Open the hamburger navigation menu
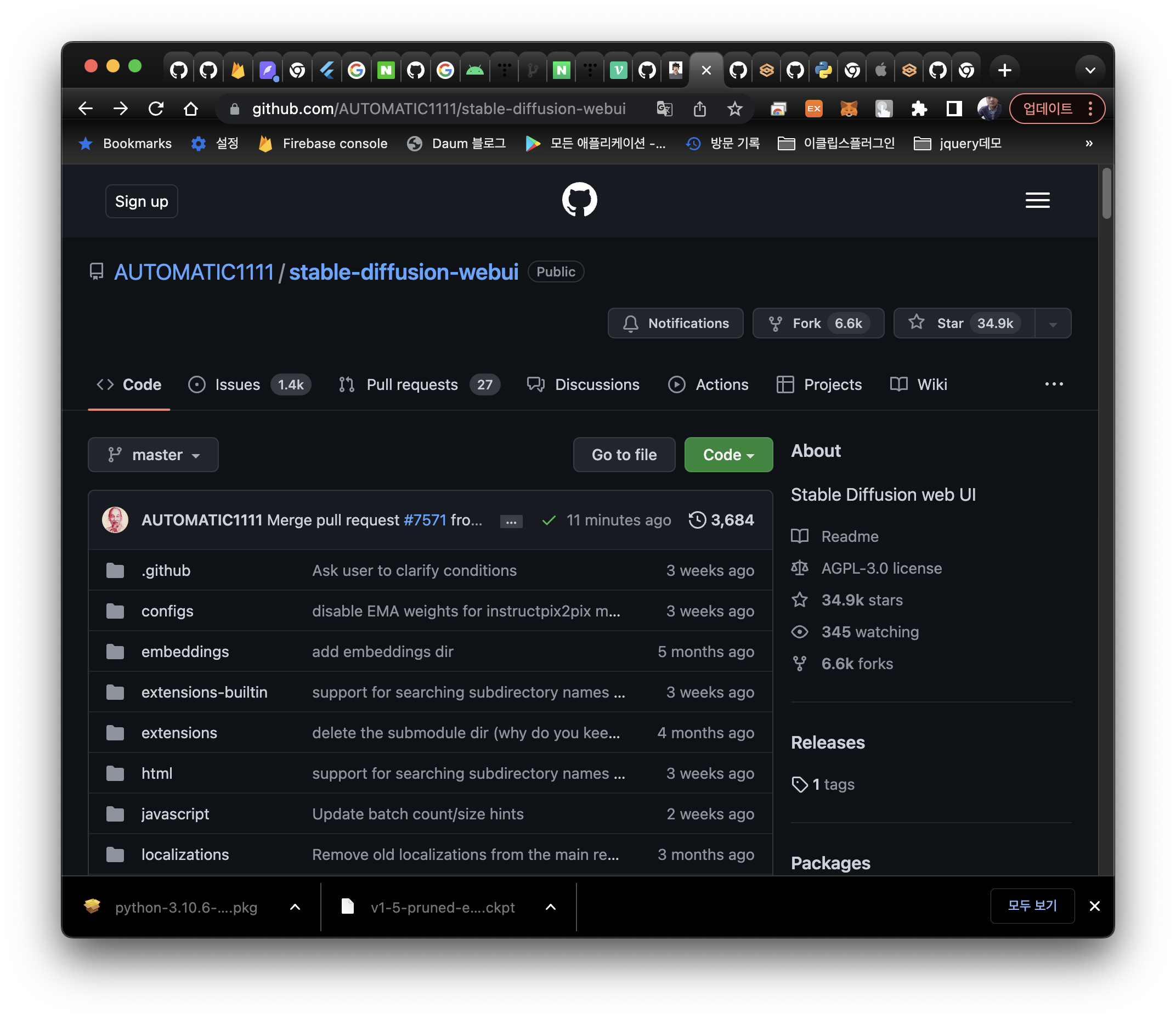This screenshot has width=1176, height=1019. pos(1037,200)
